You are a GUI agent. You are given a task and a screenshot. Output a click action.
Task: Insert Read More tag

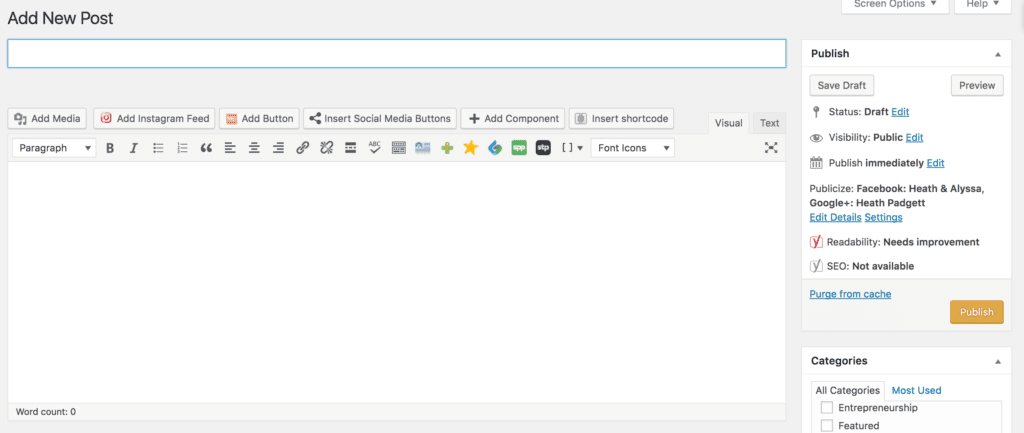click(x=351, y=148)
